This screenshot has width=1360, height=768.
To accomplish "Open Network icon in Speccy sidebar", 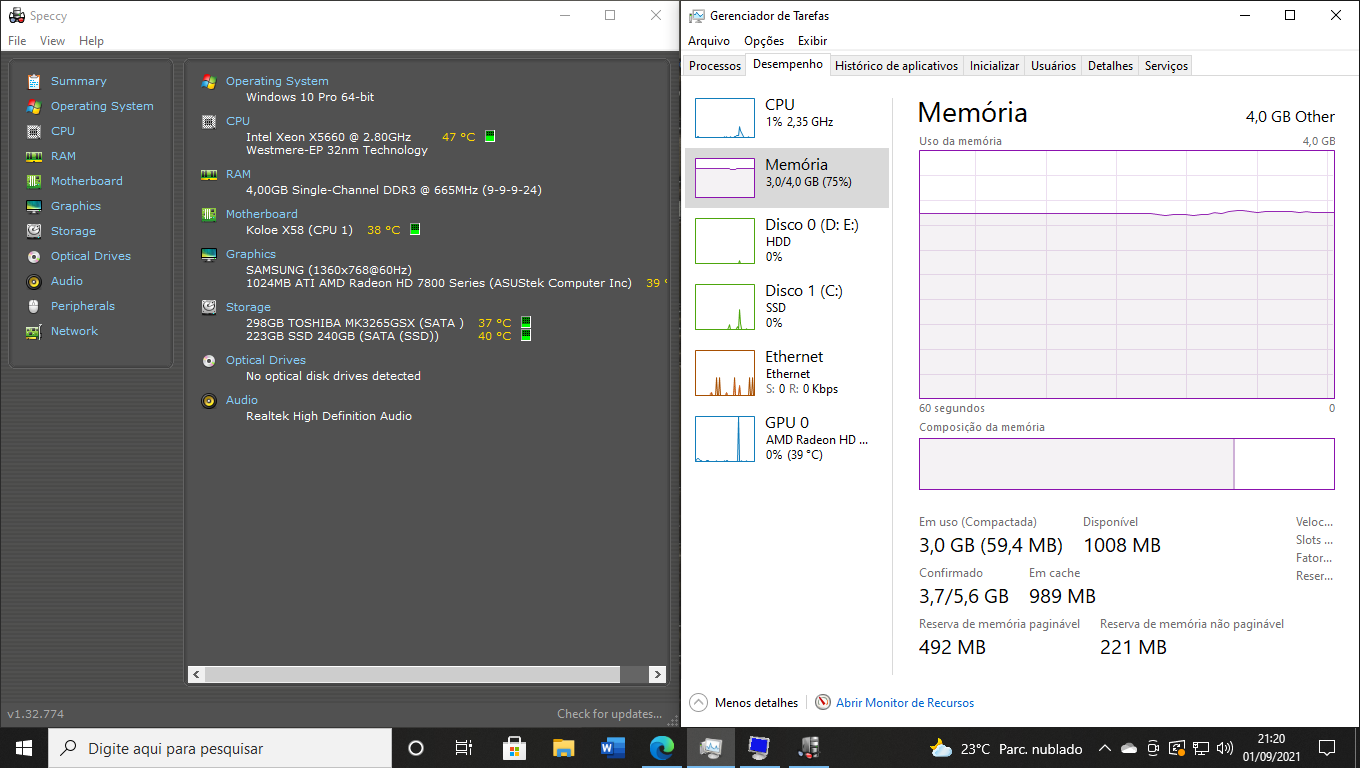I will 34,331.
